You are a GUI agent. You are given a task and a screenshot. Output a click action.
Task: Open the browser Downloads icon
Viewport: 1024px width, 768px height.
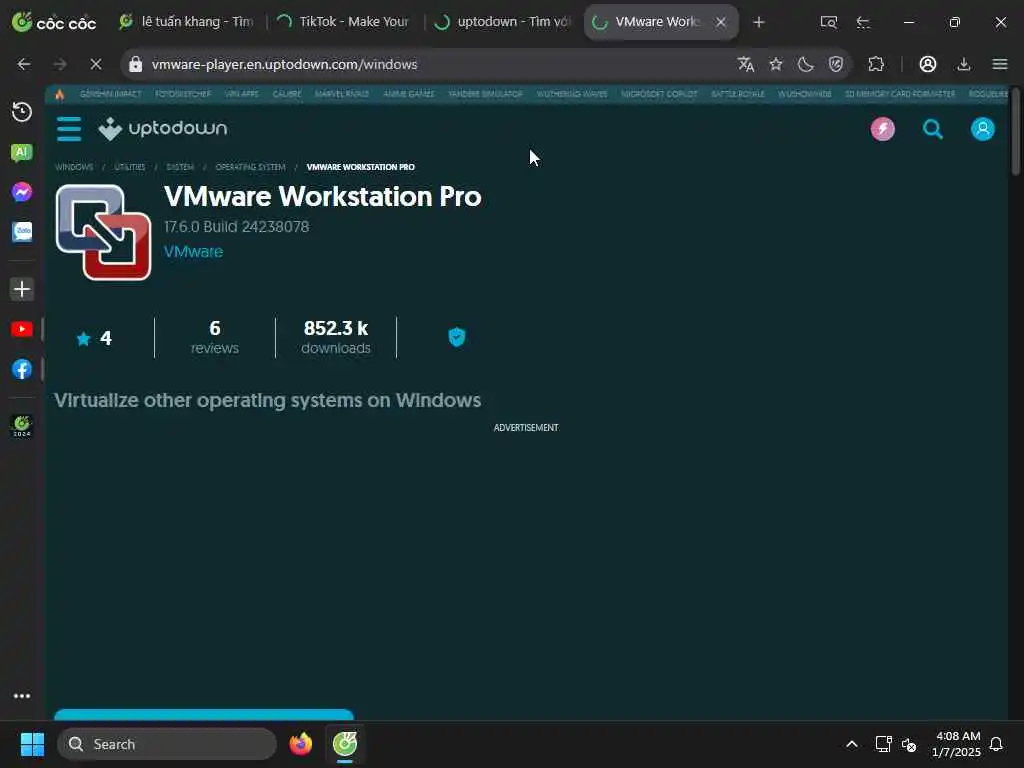(963, 64)
